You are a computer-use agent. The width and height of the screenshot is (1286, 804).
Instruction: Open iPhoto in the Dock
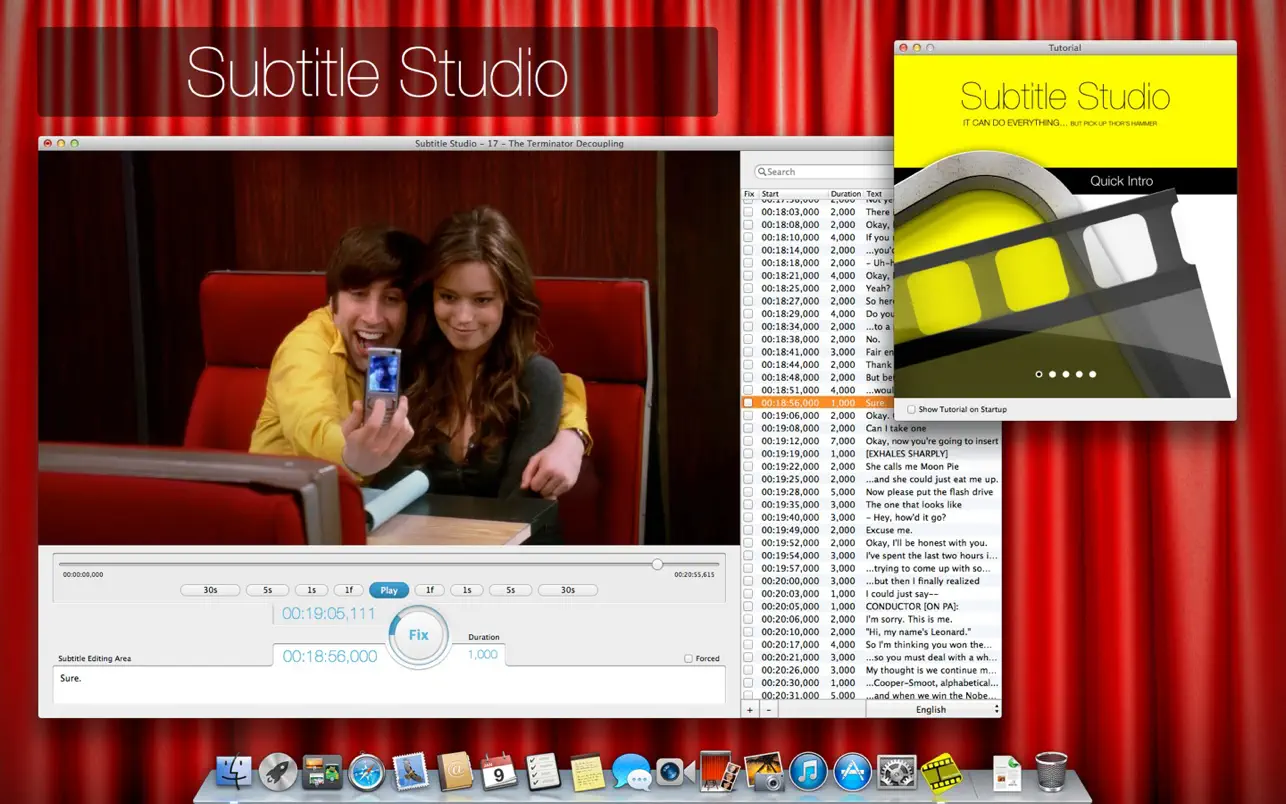[764, 772]
